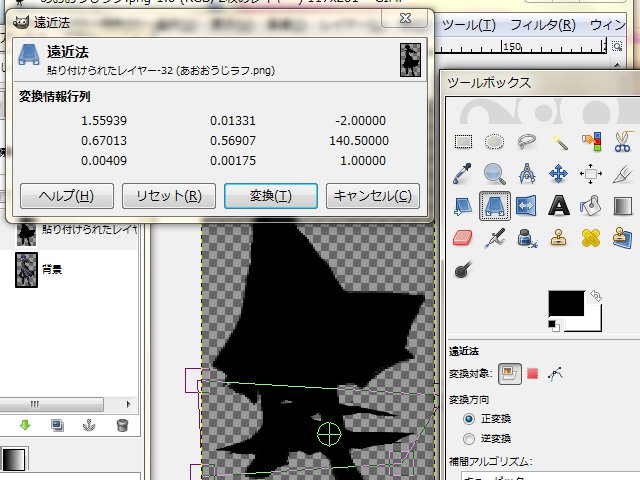Viewport: 640px width, 480px height.
Task: Select the Rectangle Select tool
Action: pos(463,142)
